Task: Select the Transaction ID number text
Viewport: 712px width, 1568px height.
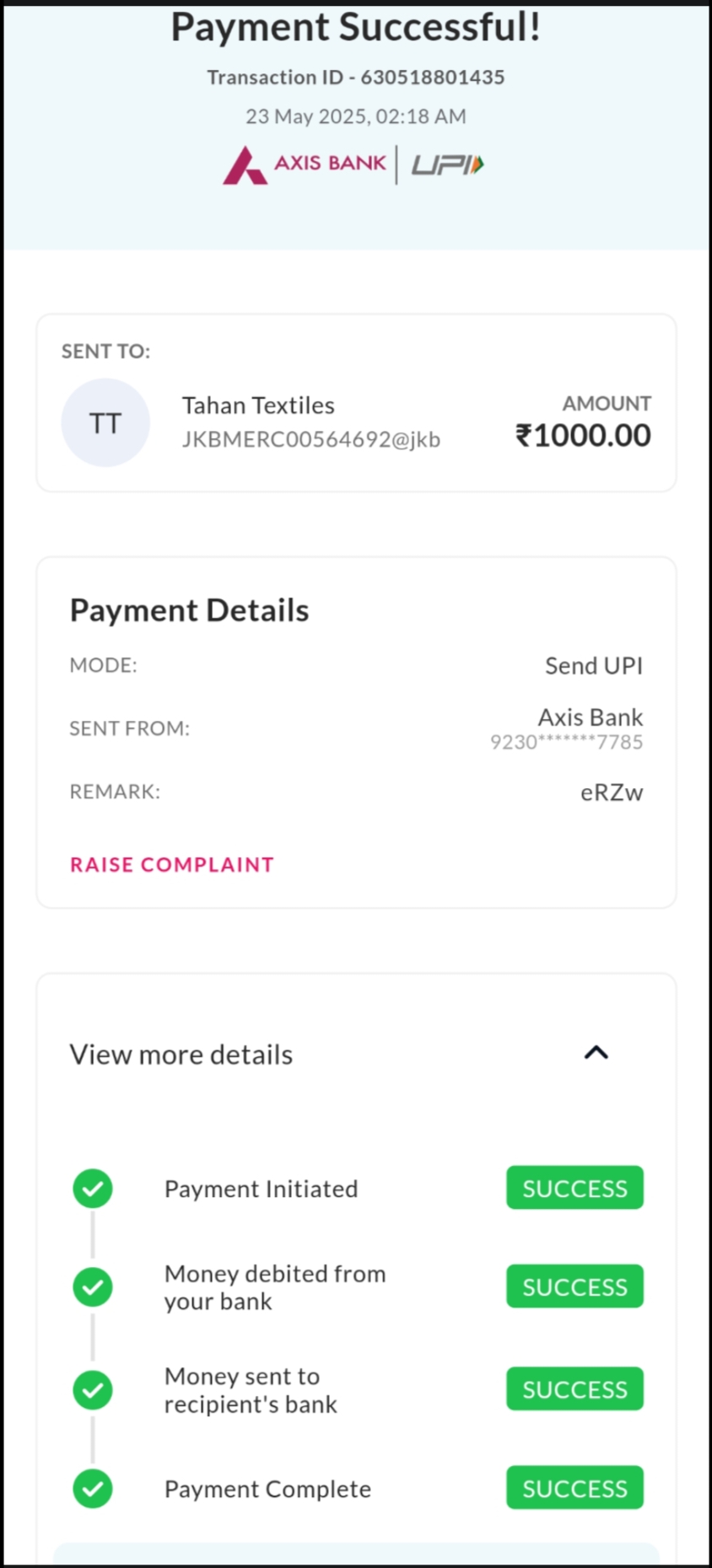Action: coord(432,78)
